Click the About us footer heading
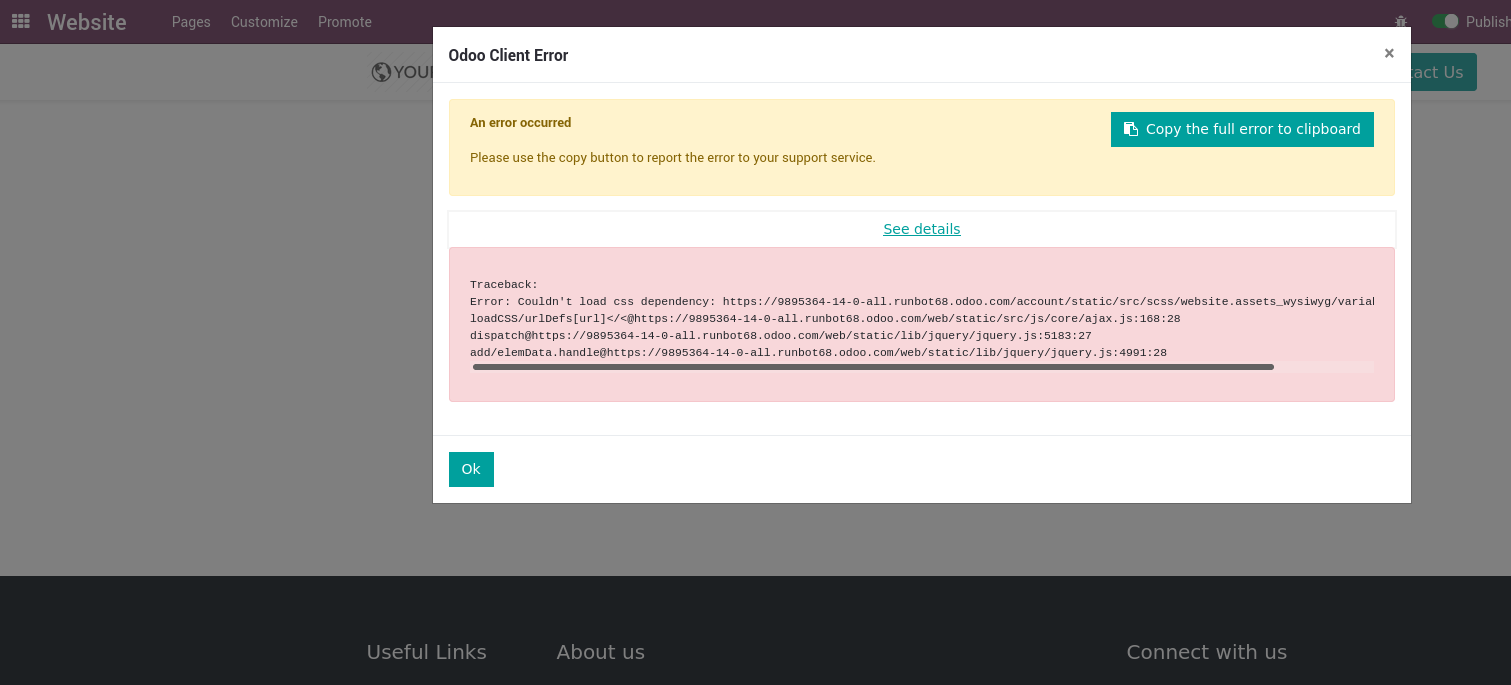 pyautogui.click(x=600, y=652)
